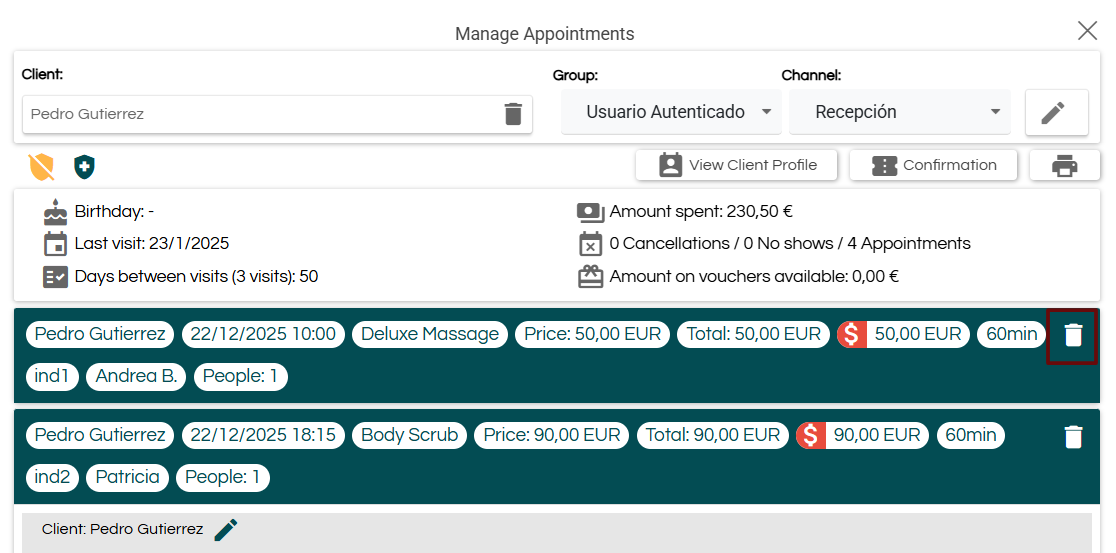Click the Andrea B. staff tag
Screen dimensions: 1116x553
136,376
